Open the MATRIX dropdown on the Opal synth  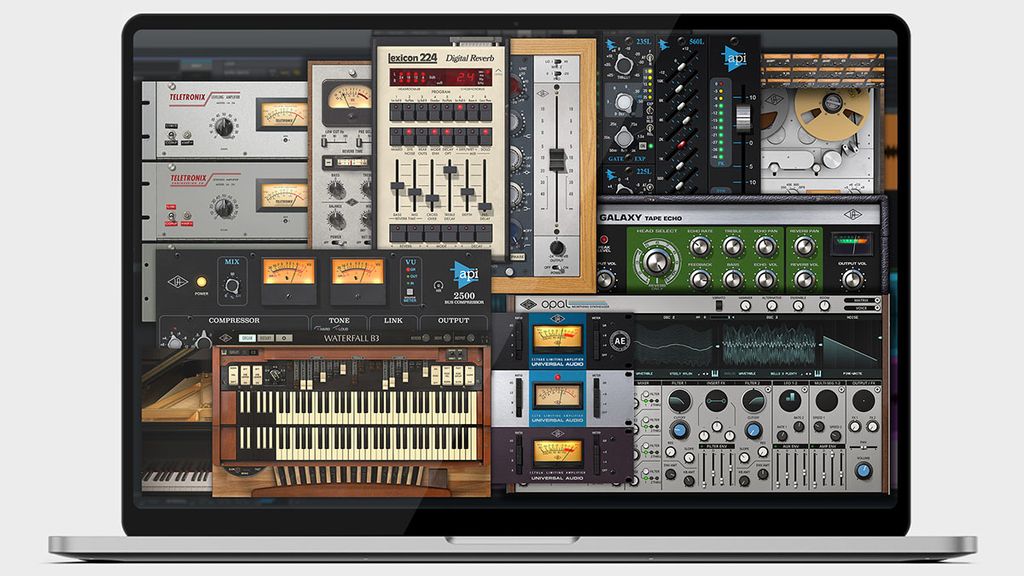861,301
